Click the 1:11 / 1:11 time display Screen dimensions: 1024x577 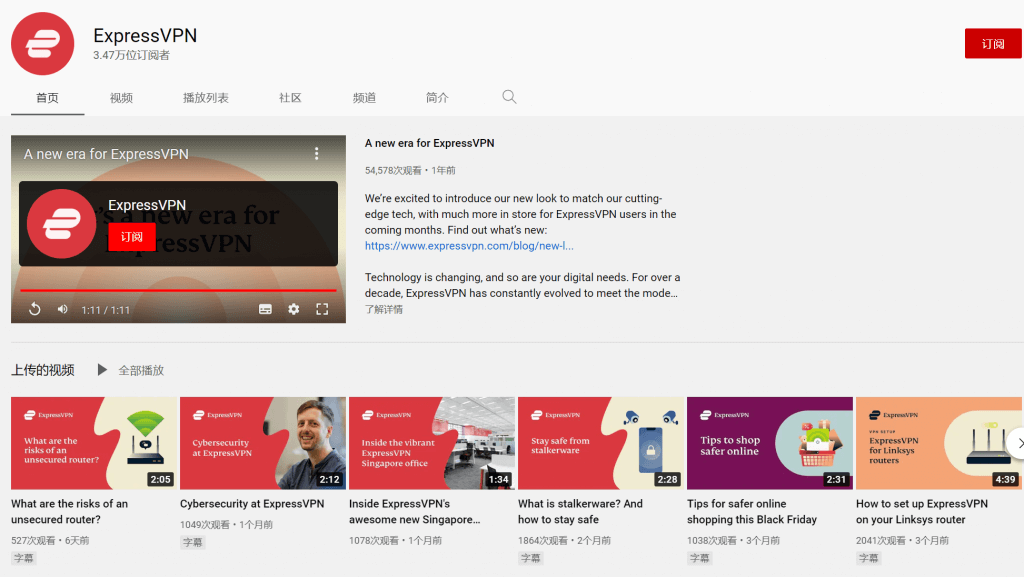click(105, 310)
